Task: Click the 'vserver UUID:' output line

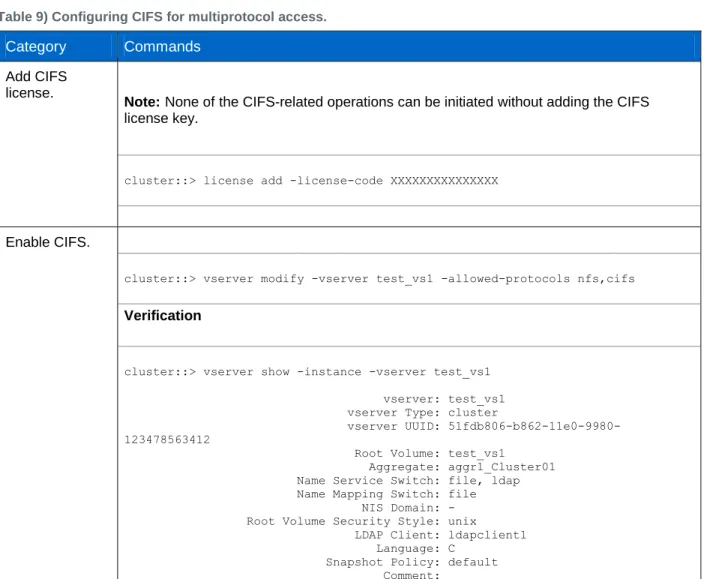Action: (484, 427)
